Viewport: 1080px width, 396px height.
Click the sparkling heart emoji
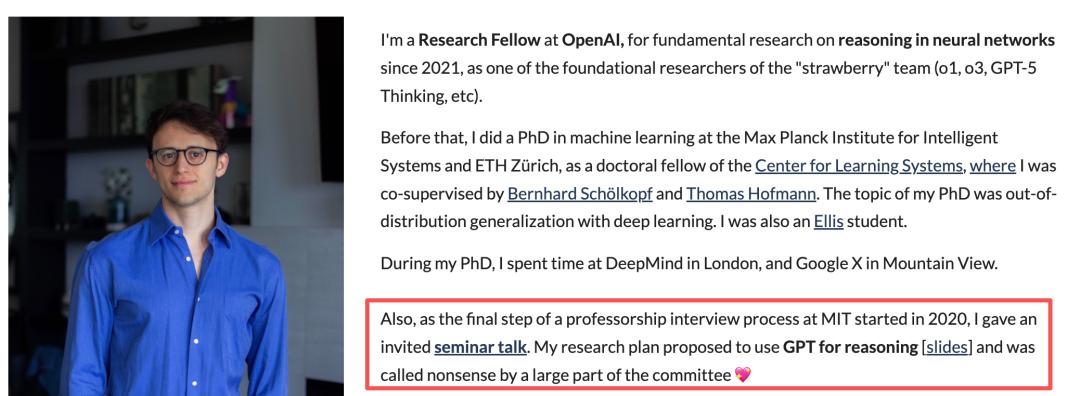[x=742, y=375]
